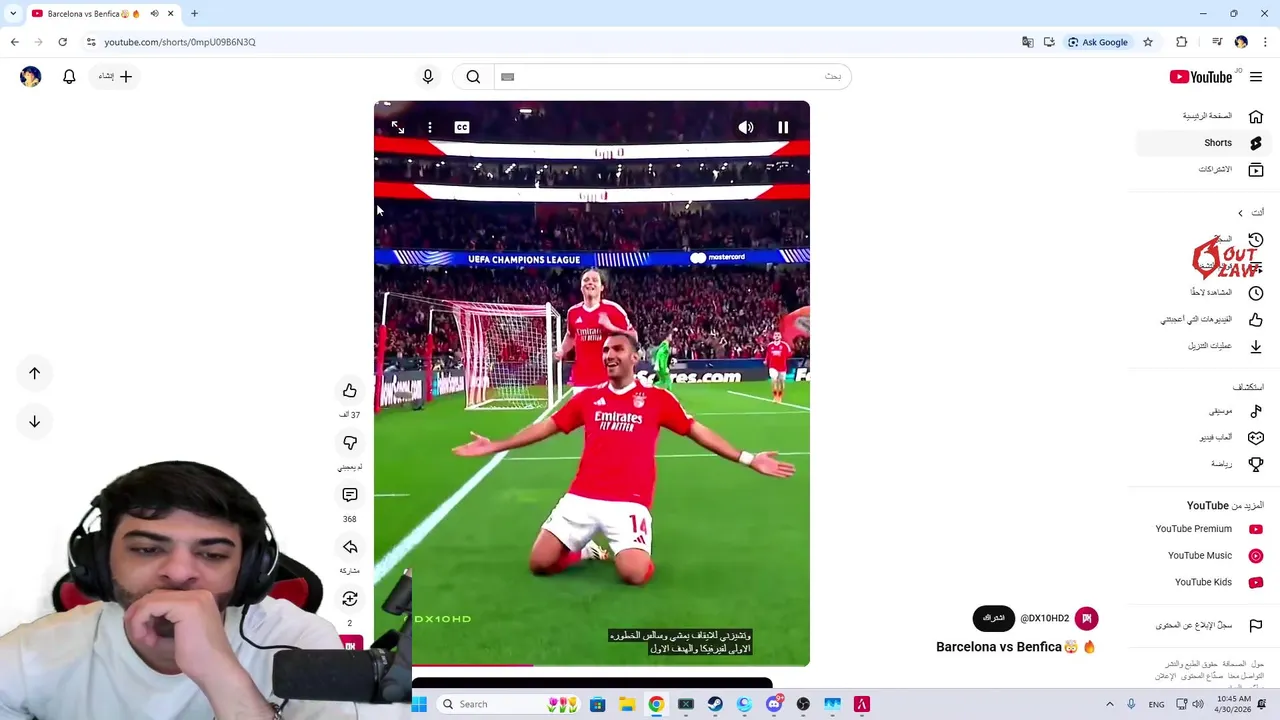
Task: Click the Ask Google button
Action: tap(1098, 42)
